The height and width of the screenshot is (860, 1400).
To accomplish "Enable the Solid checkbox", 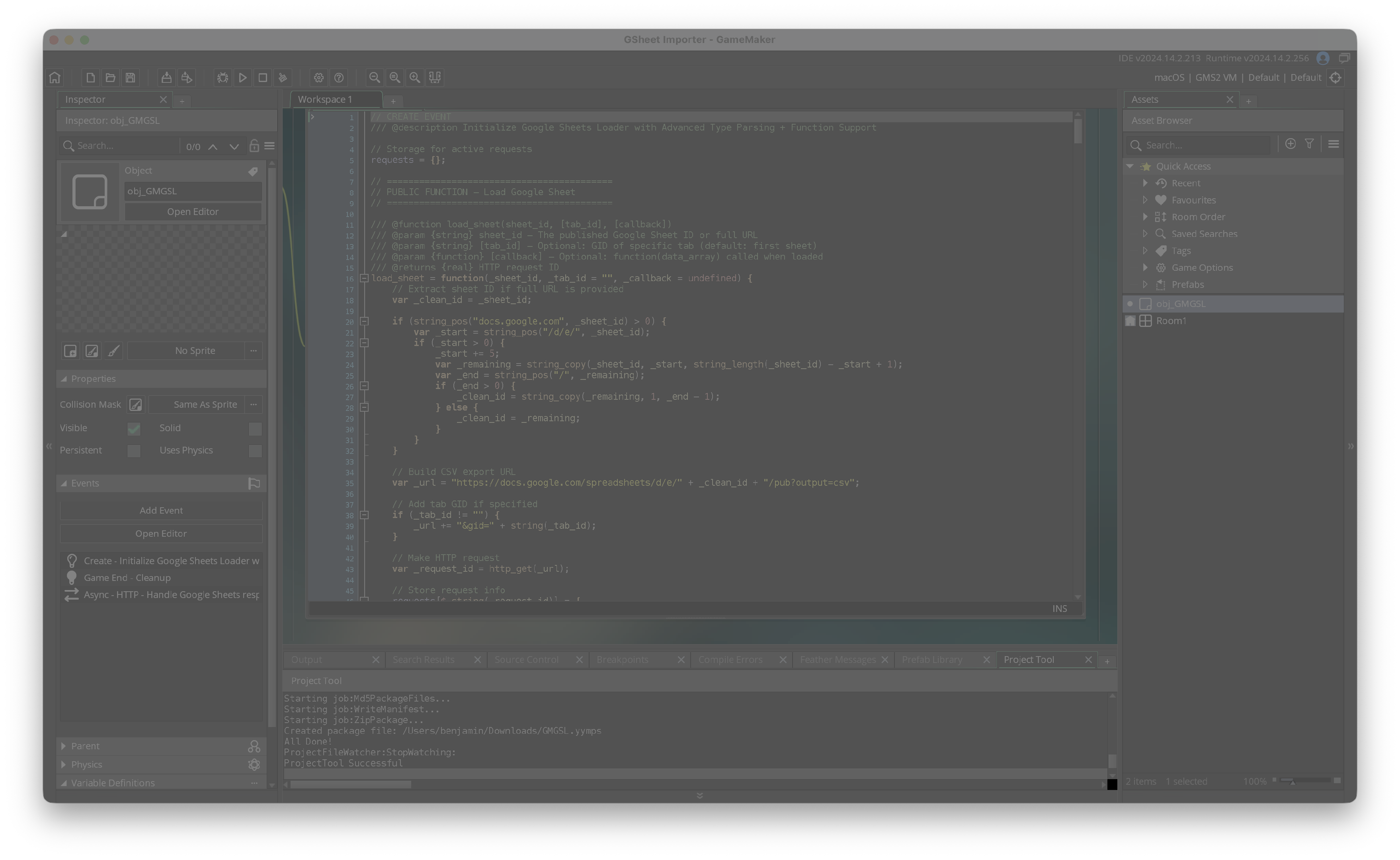I will tap(255, 428).
